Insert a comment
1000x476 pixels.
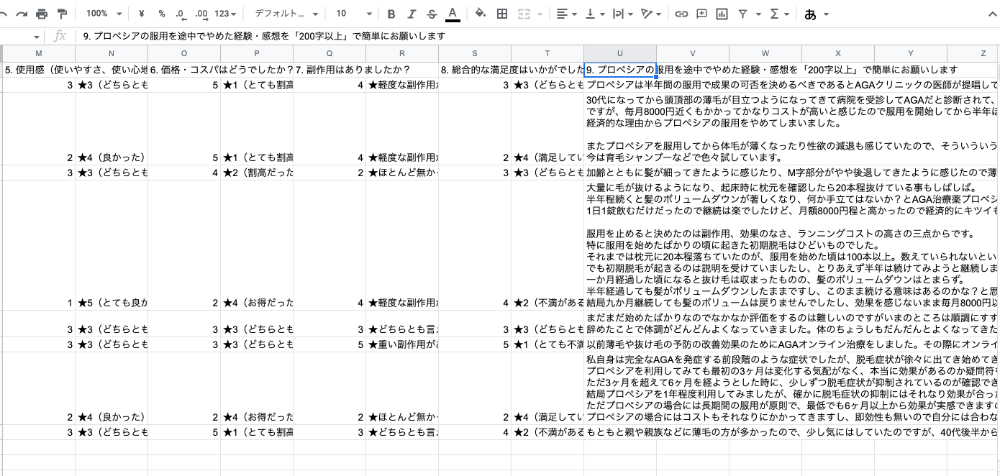click(702, 13)
